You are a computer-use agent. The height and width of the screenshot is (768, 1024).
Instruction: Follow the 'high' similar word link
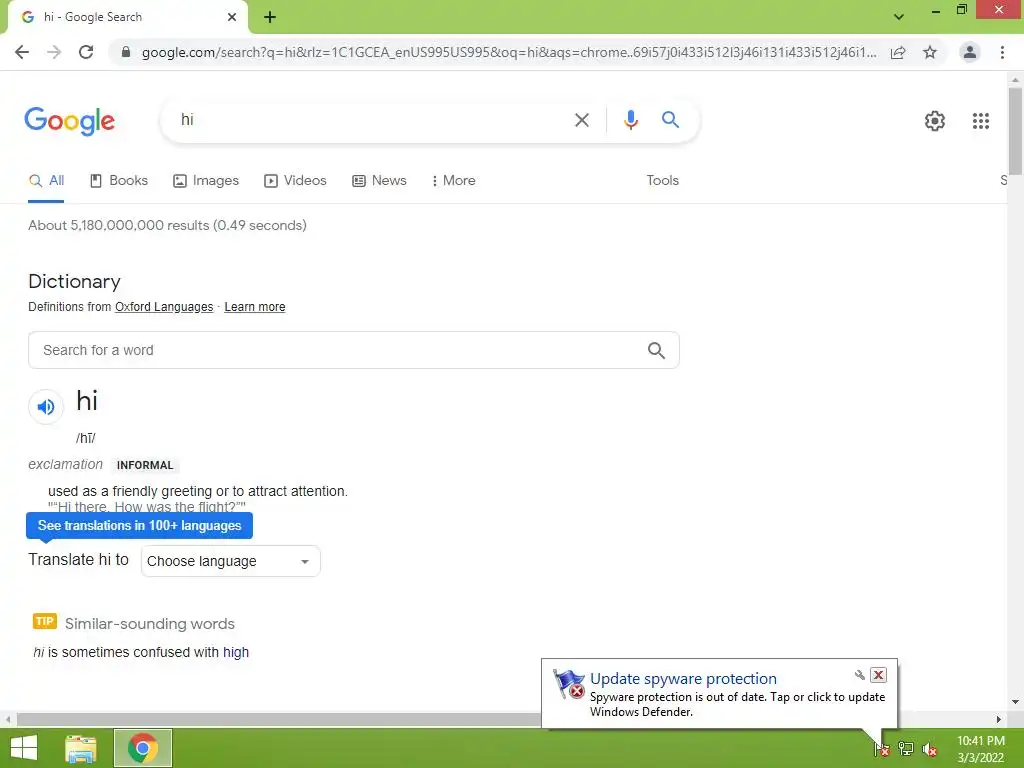(236, 652)
